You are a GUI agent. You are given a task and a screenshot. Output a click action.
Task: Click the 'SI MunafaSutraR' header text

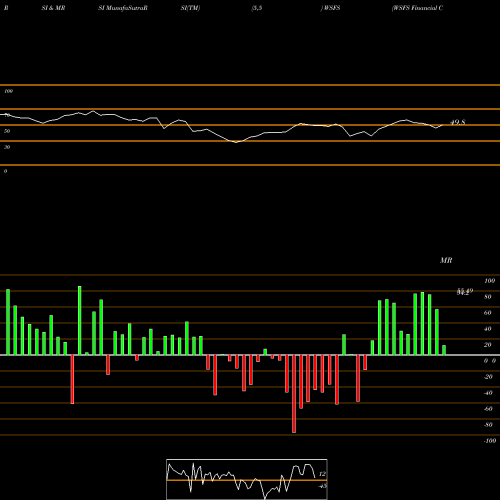[x=123, y=8]
